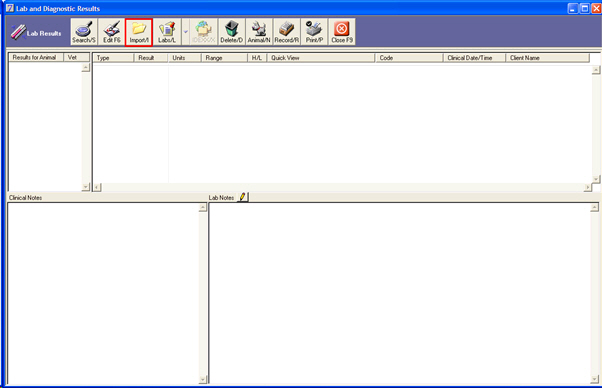Image resolution: width=602 pixels, height=388 pixels.
Task: Click the Clinical Notes scrollbar down arrow
Action: 203,380
